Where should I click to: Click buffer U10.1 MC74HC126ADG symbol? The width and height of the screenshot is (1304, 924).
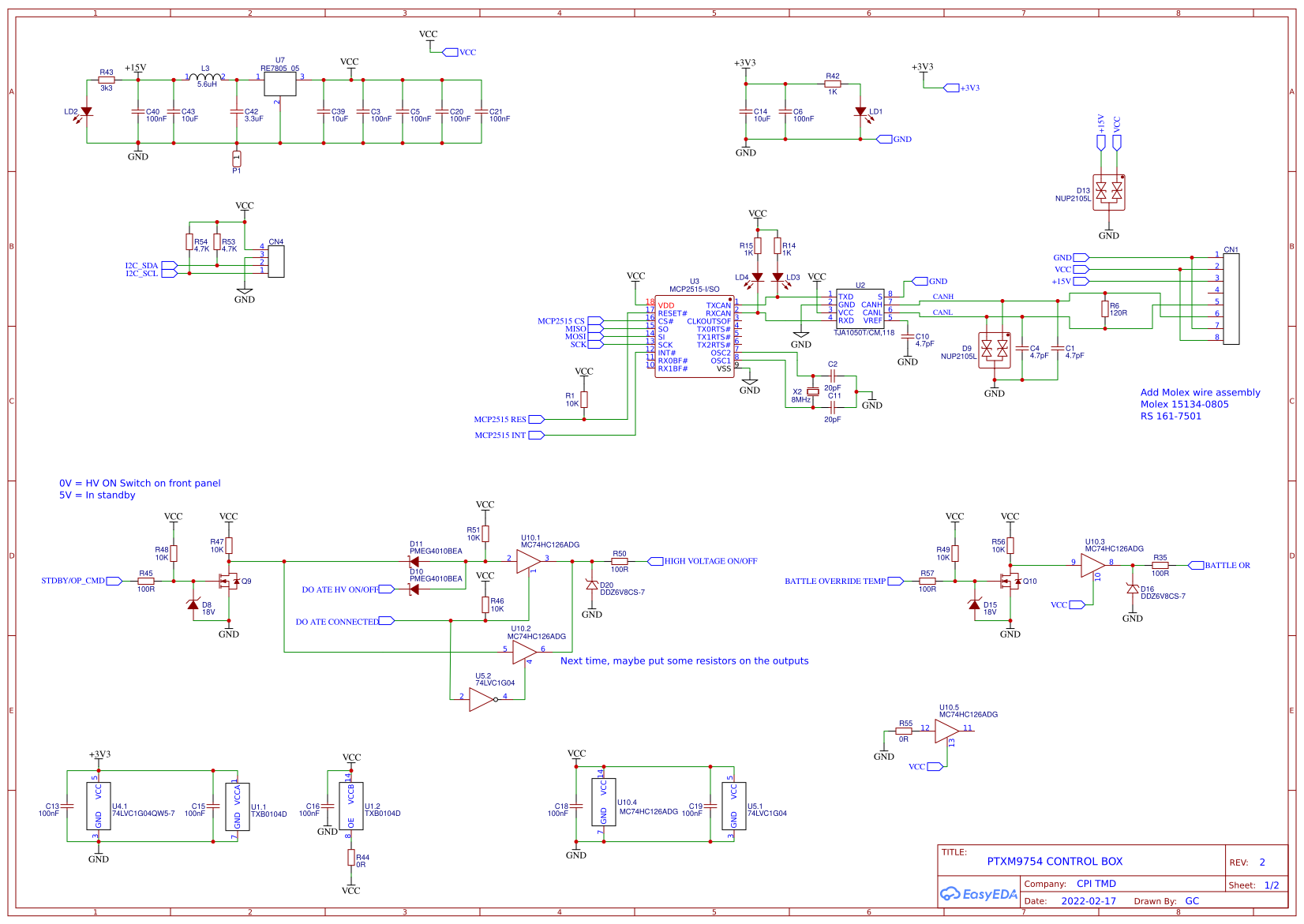pyautogui.click(x=526, y=562)
